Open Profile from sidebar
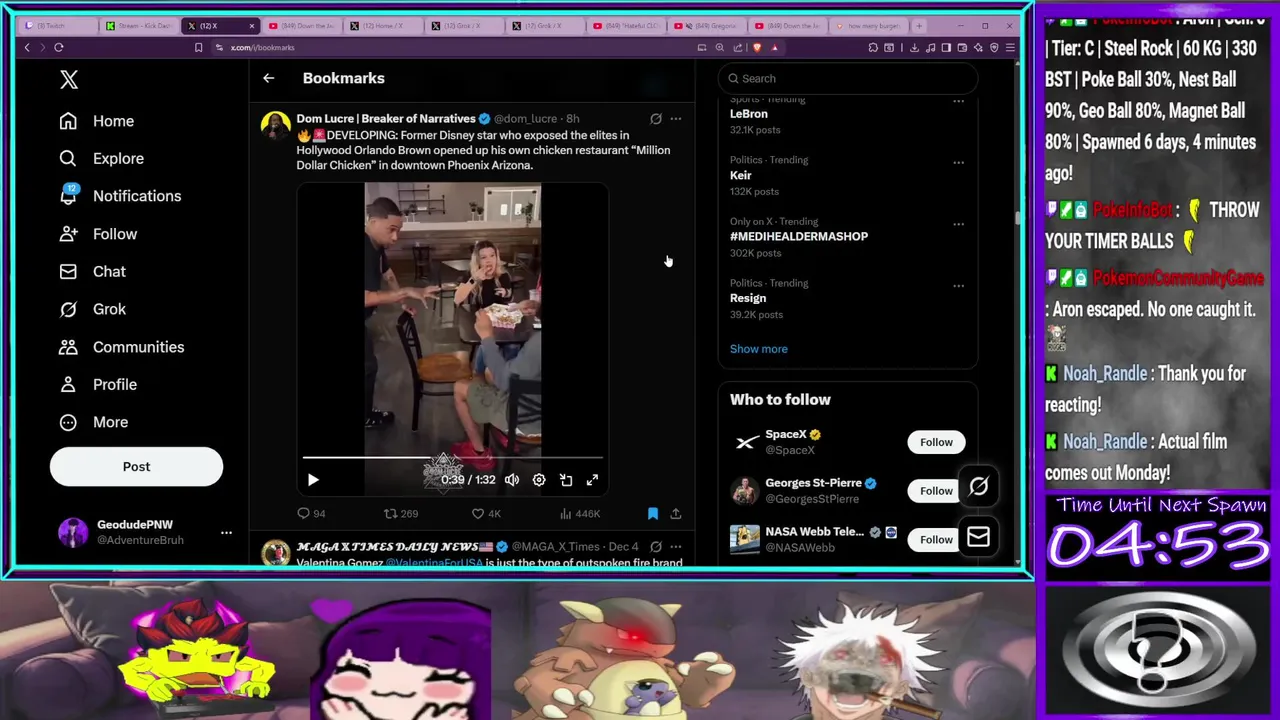Screen dimensions: 1280x720 (x=98, y=384)
